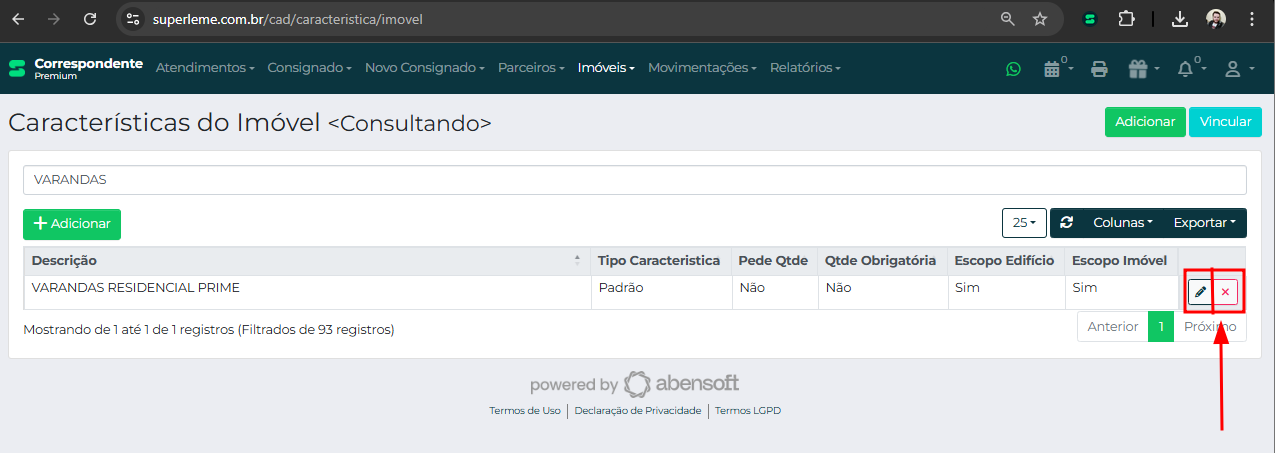Click the Correspondente Premium logo
The height and width of the screenshot is (453, 1275).
(x=76, y=68)
